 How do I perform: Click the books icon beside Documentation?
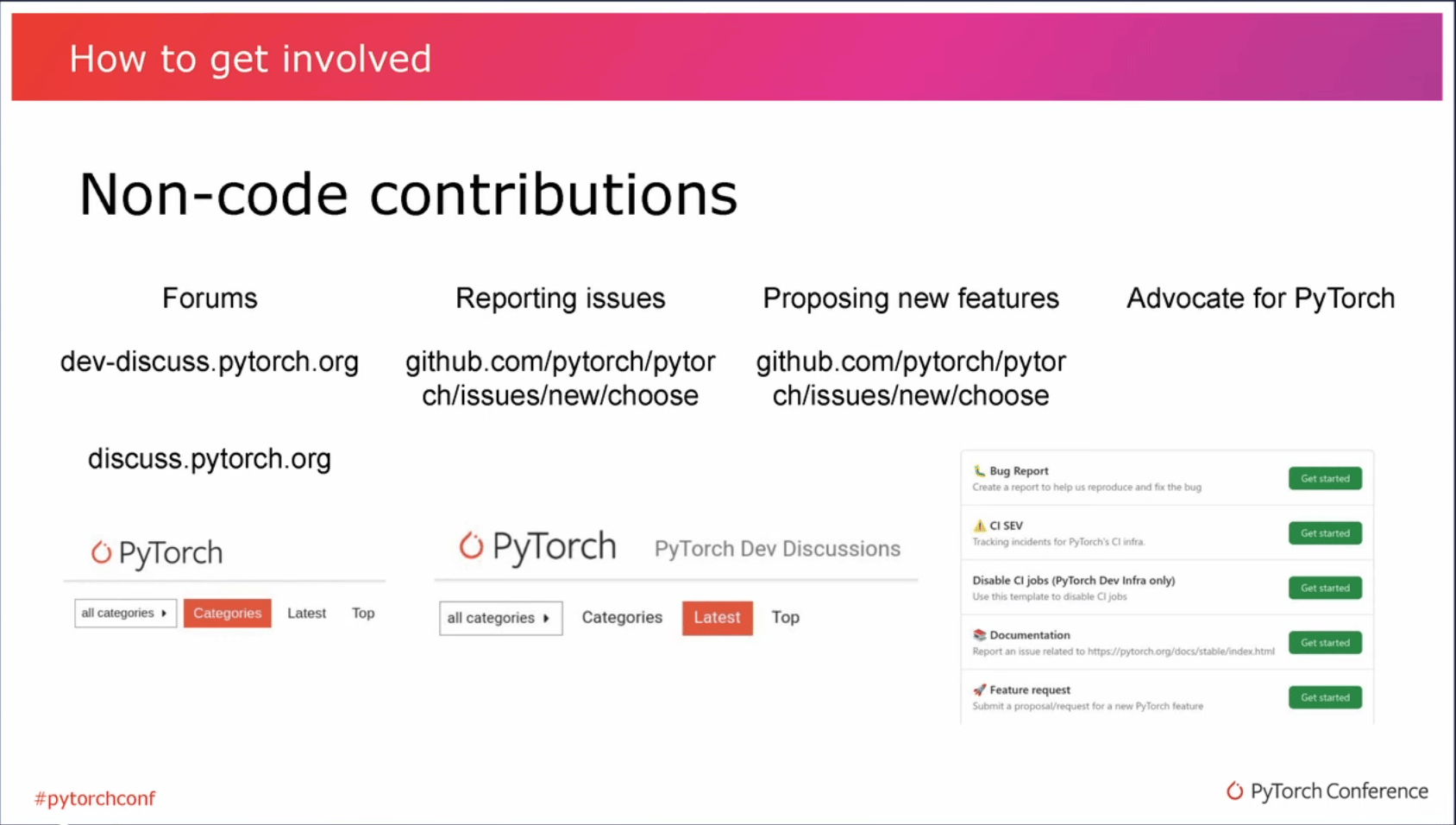979,635
